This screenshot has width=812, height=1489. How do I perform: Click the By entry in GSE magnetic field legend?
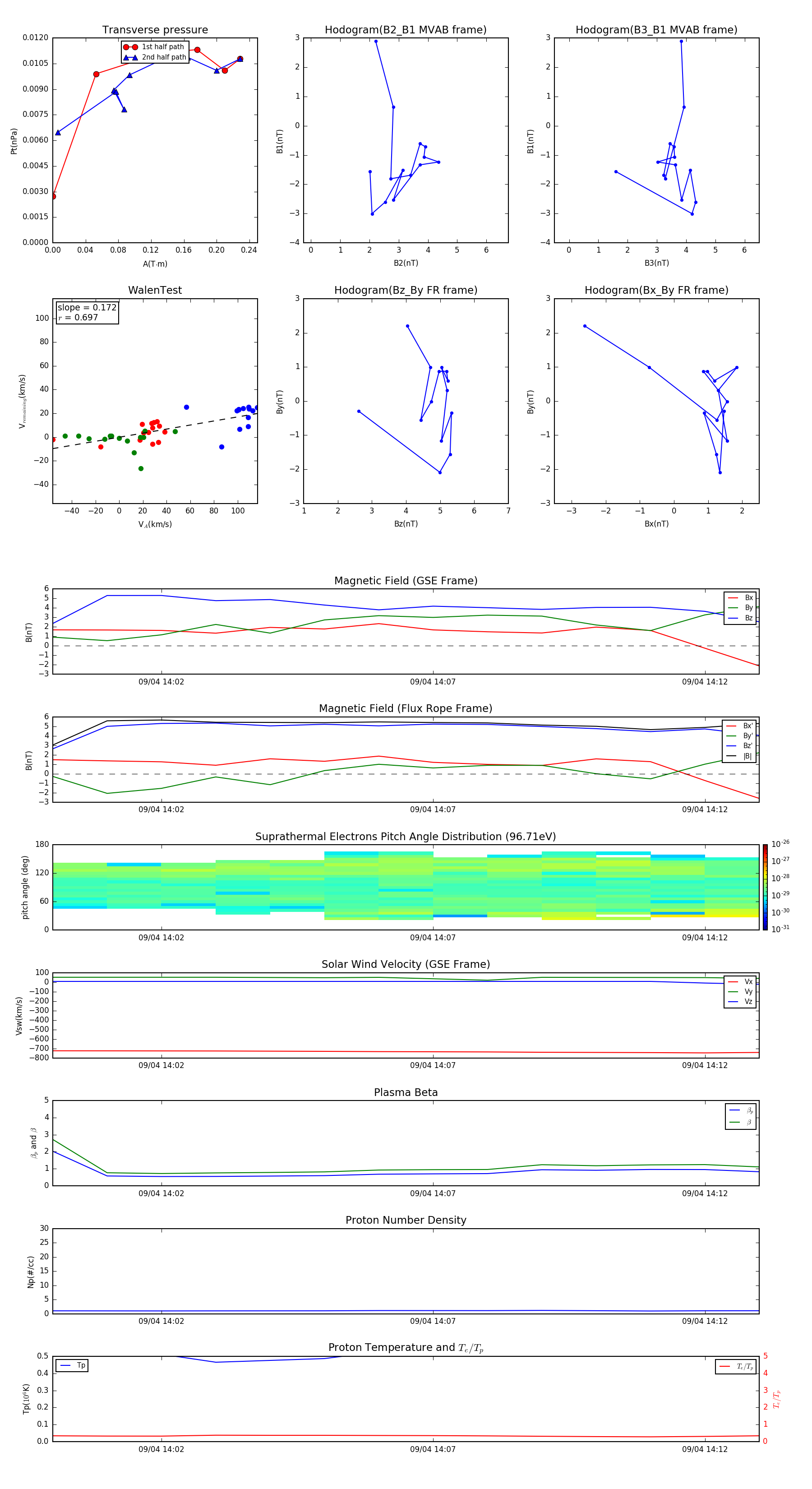coord(740,607)
